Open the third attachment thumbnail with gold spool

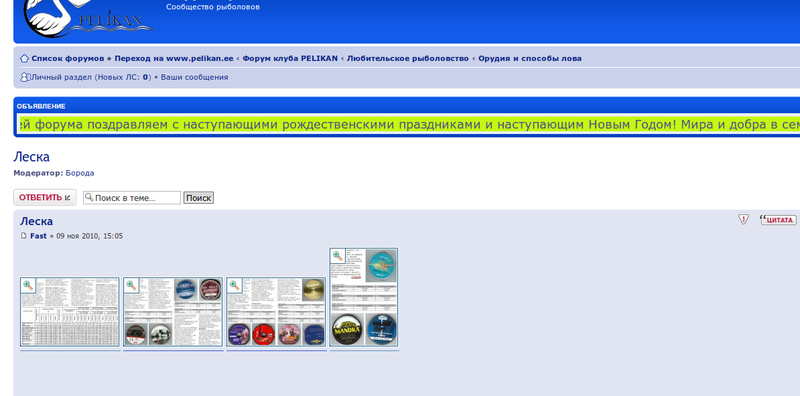(x=276, y=312)
